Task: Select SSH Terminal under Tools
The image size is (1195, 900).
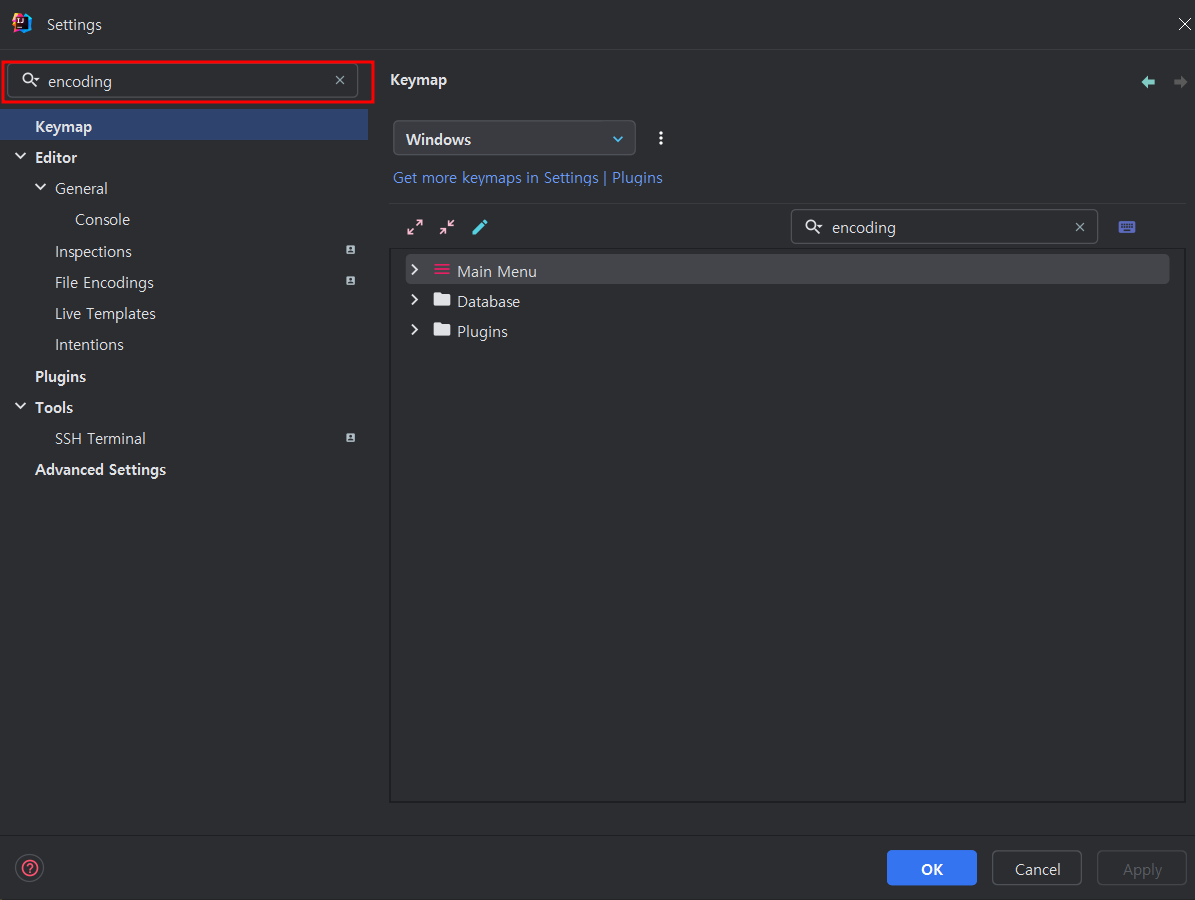Action: [x=100, y=439]
